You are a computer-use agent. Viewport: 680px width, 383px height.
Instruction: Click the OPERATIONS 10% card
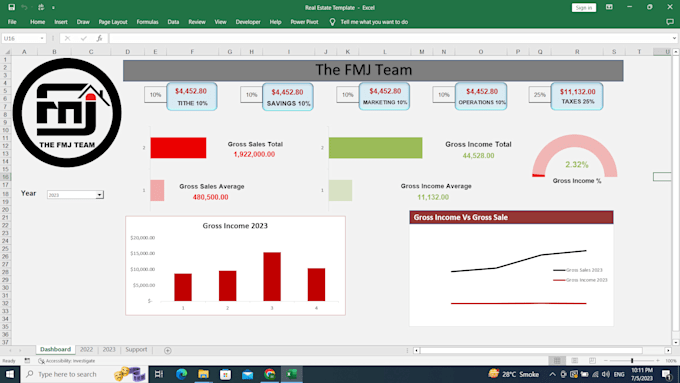481,96
